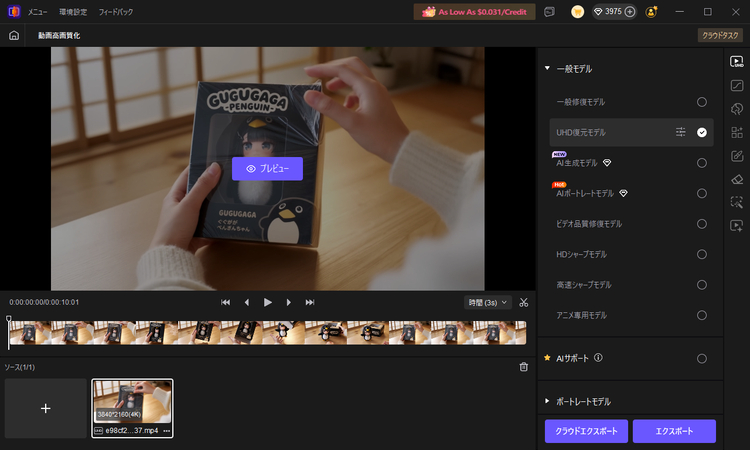The width and height of the screenshot is (750, 450).
Task: Click the As Low As $0.031/Credit banner
Action: [474, 12]
